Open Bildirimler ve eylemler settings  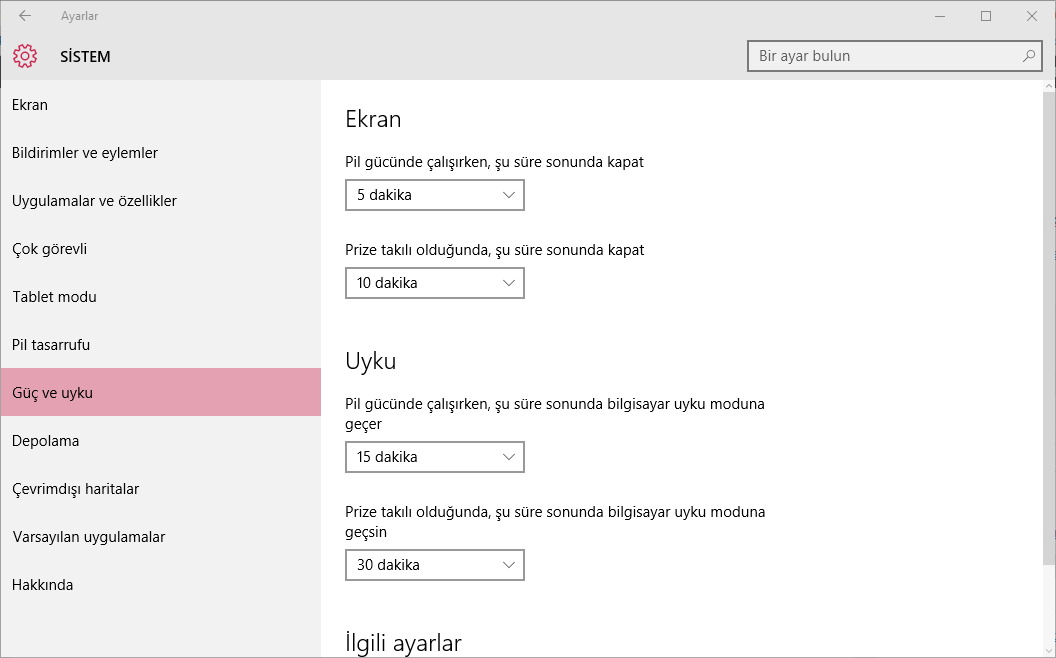[x=84, y=152]
